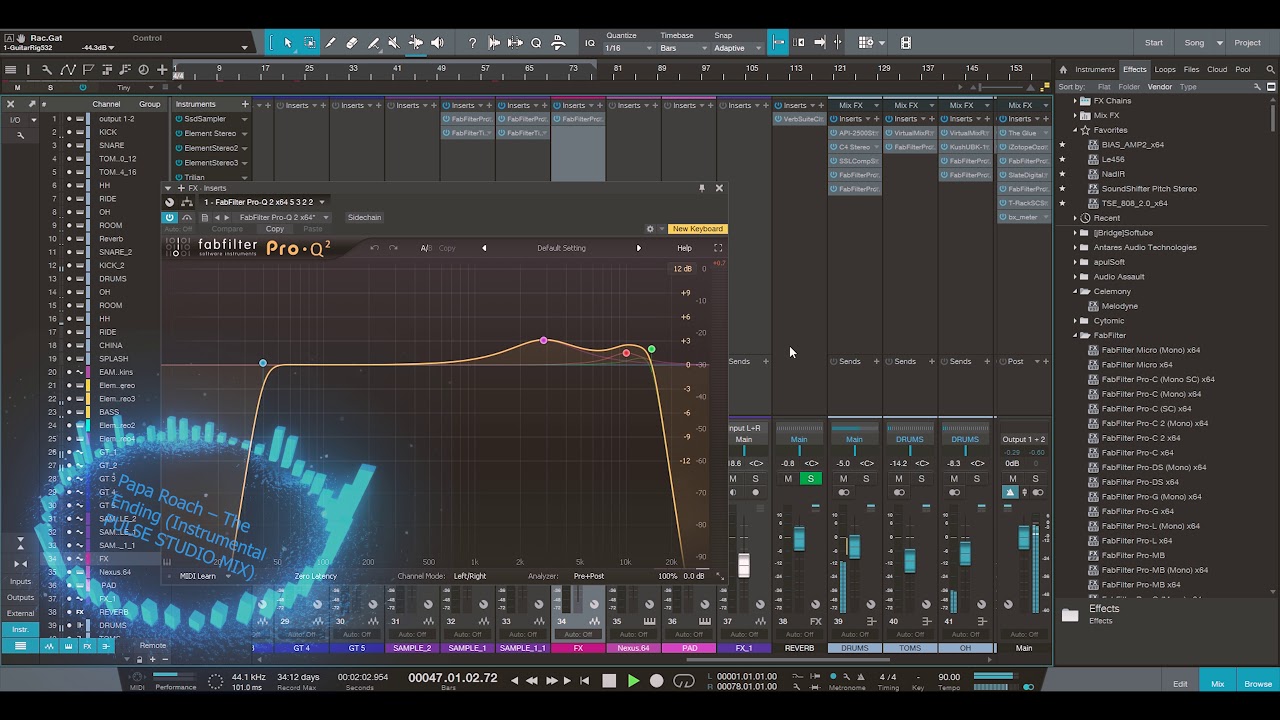The image size is (1280, 720).
Task: Click the plugin preset file icon
Action: pos(205,217)
